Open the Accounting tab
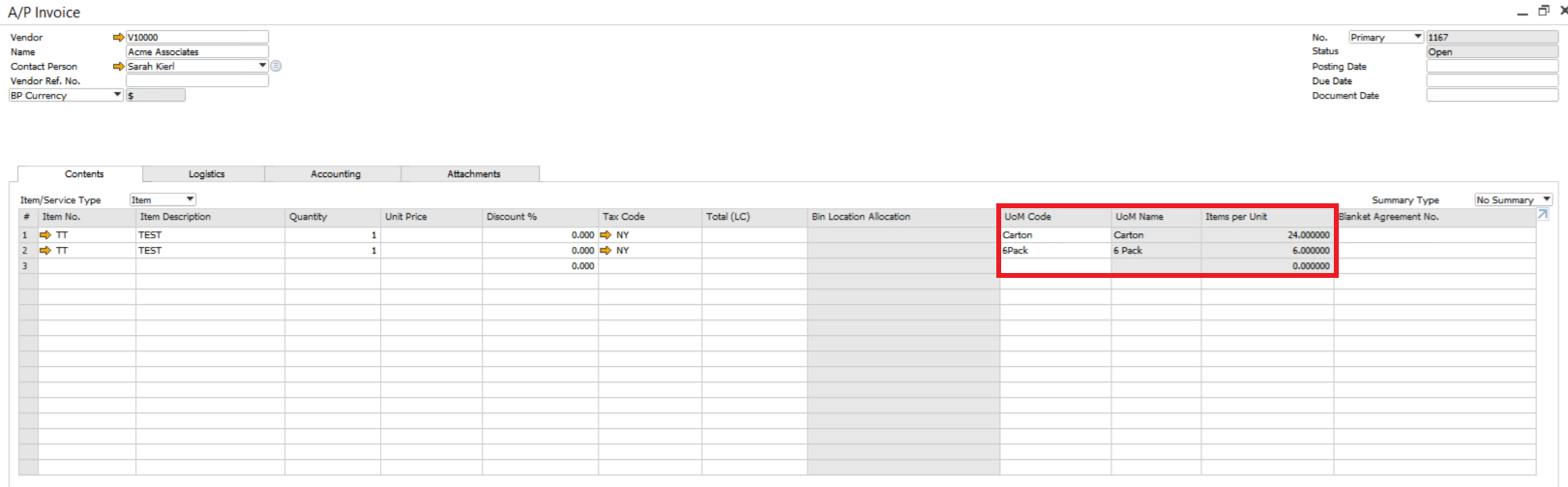The width and height of the screenshot is (1568, 487). (x=335, y=174)
